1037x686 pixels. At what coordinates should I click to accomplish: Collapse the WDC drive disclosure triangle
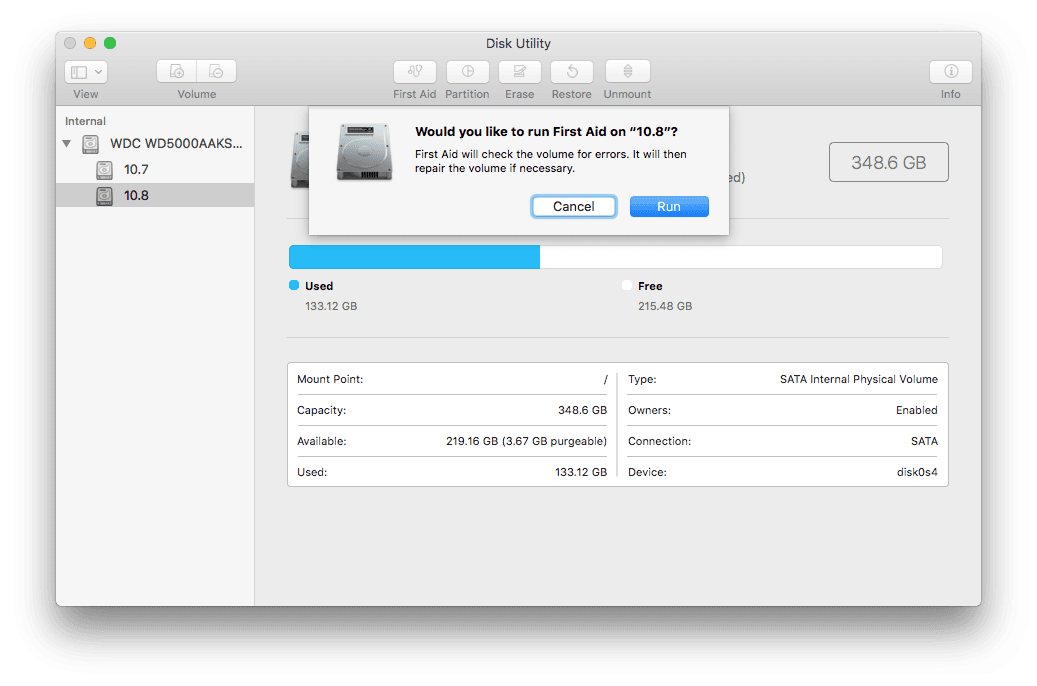[66, 144]
